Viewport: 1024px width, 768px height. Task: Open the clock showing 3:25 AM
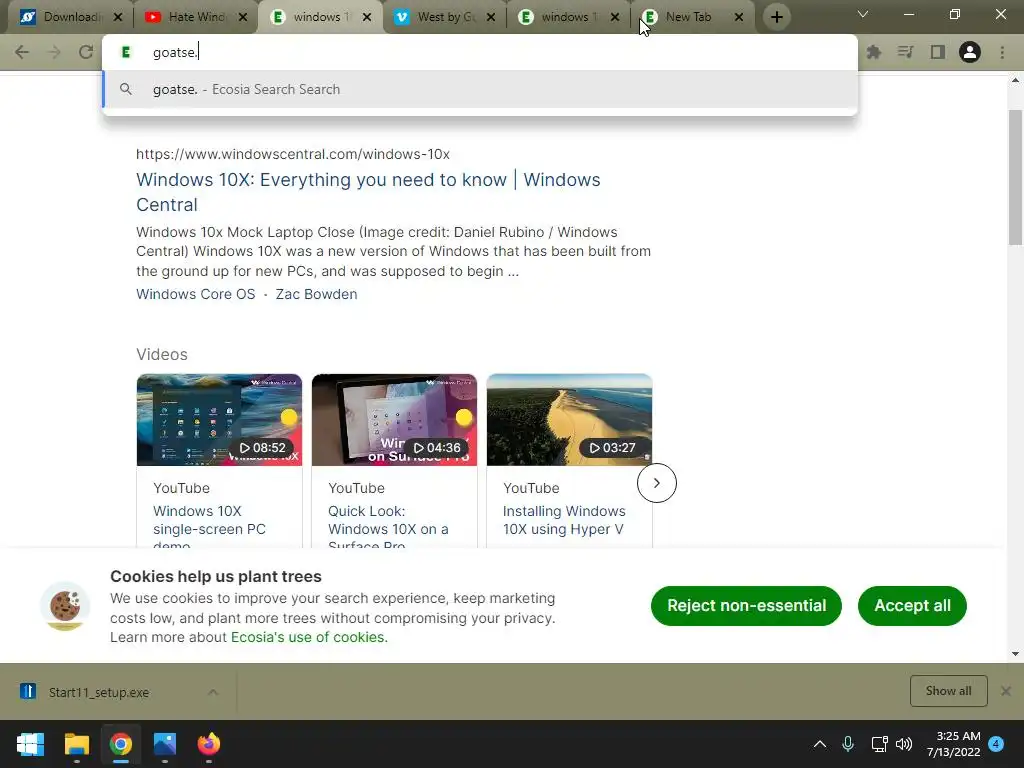[953, 744]
